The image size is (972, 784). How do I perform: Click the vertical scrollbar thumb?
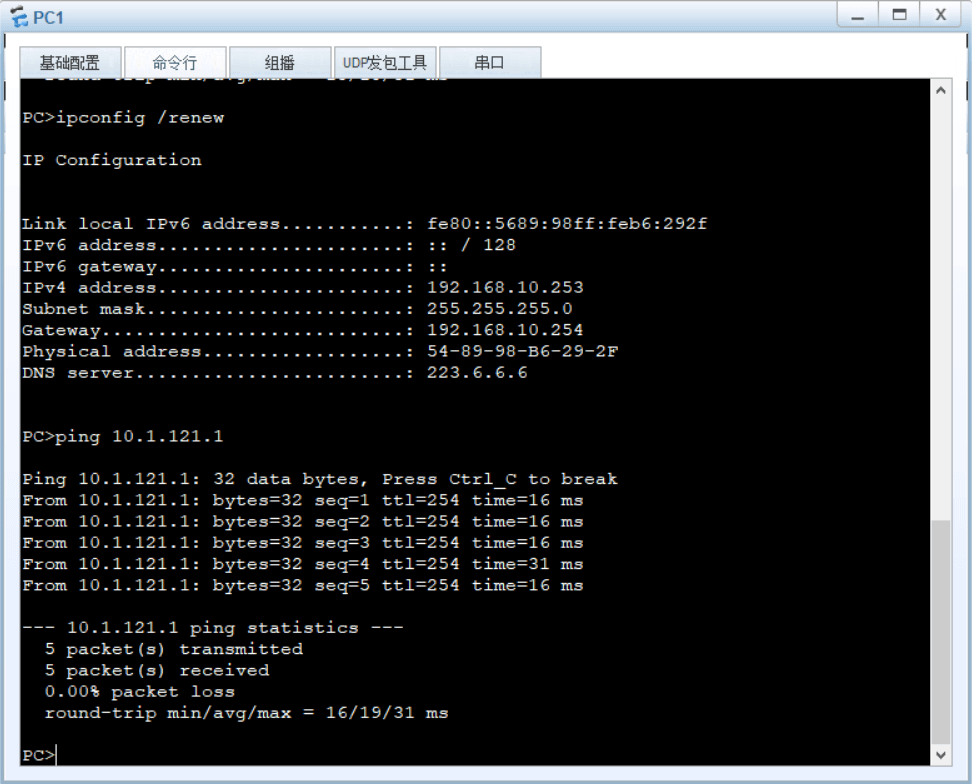[x=941, y=630]
